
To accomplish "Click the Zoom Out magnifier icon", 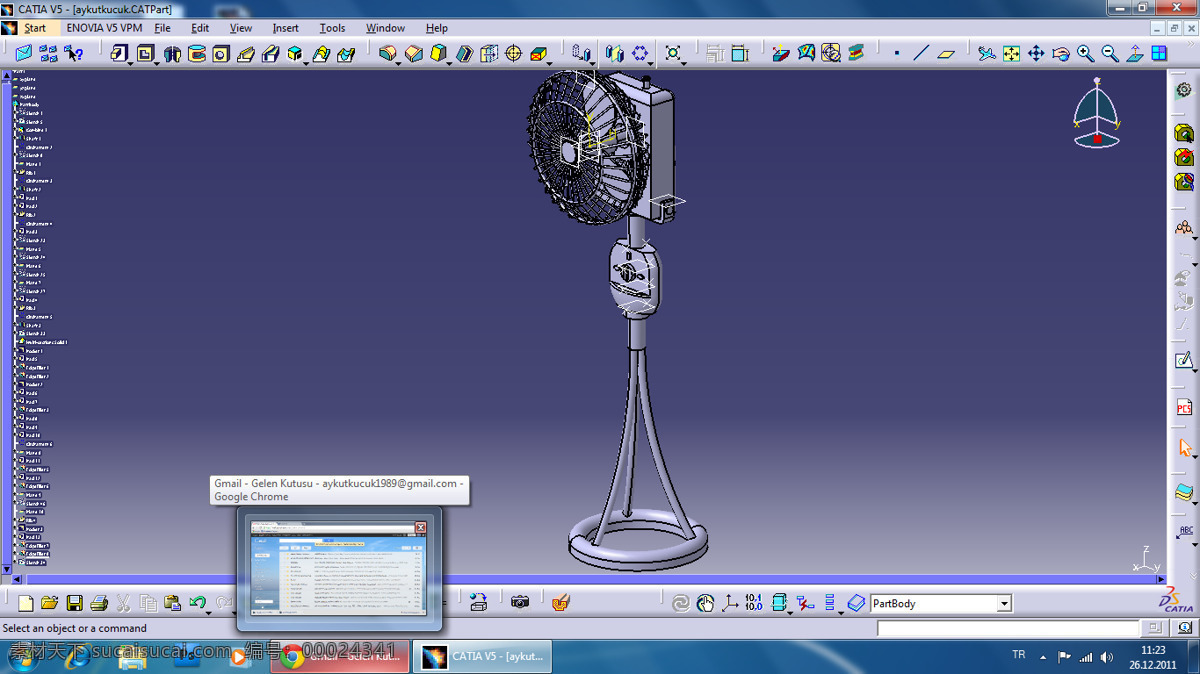I will point(1110,53).
